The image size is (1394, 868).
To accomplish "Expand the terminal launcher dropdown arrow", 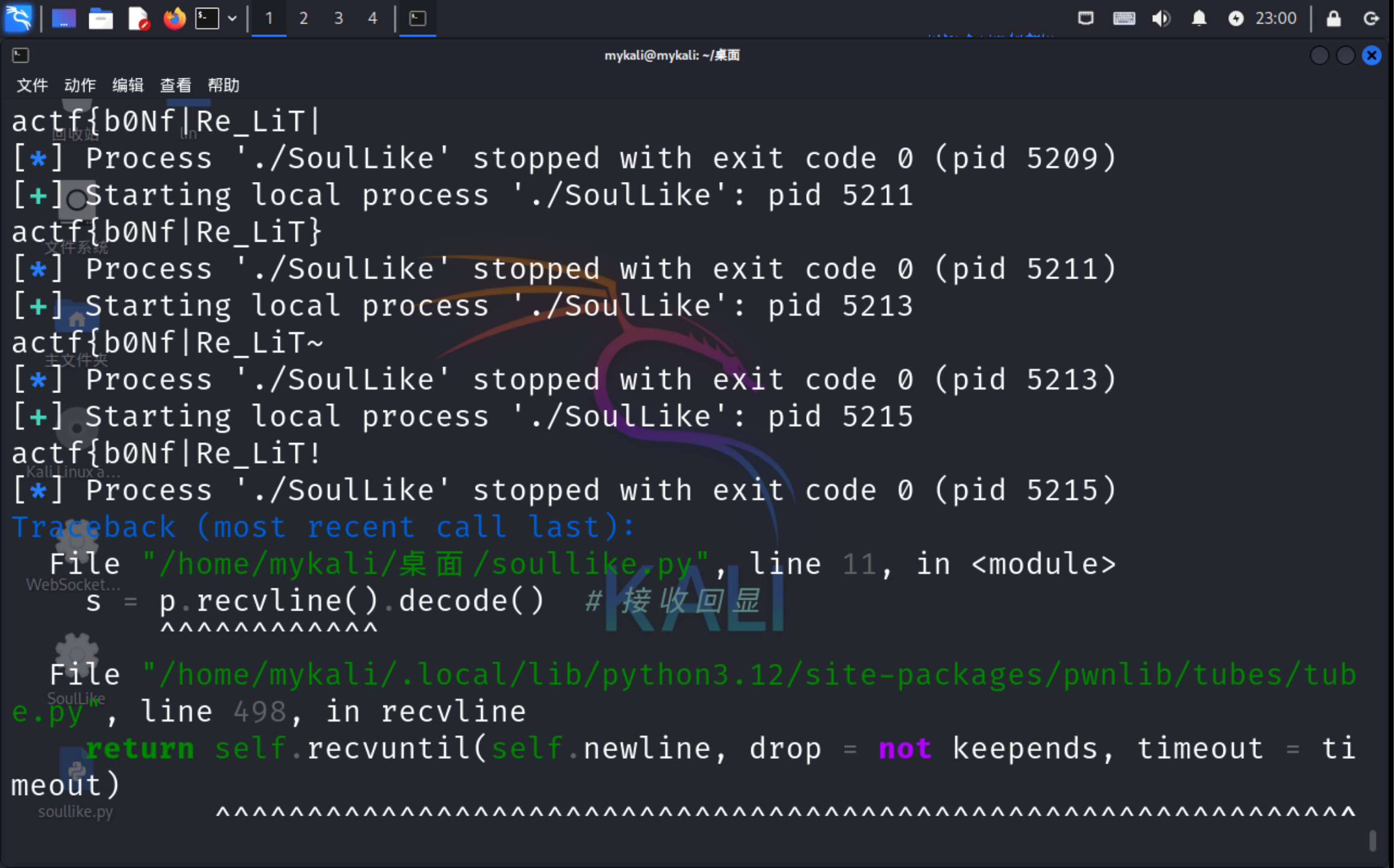I will coord(232,19).
